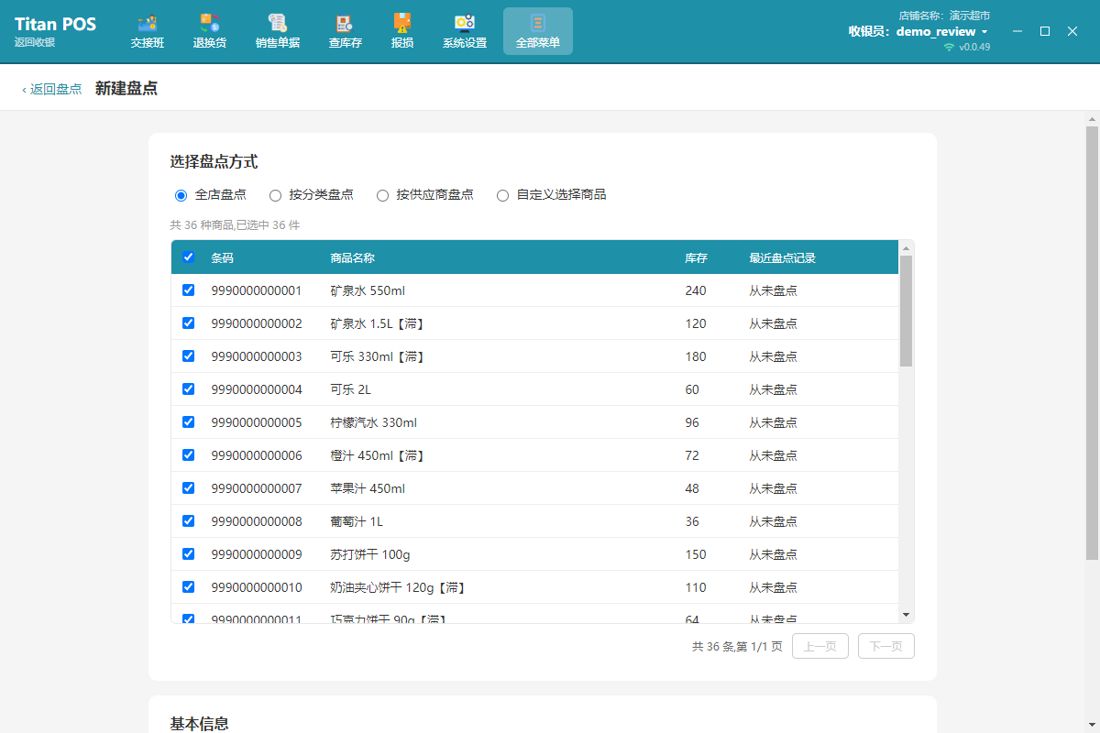
Task: Open the 退换货 returns icon
Action: (x=209, y=32)
